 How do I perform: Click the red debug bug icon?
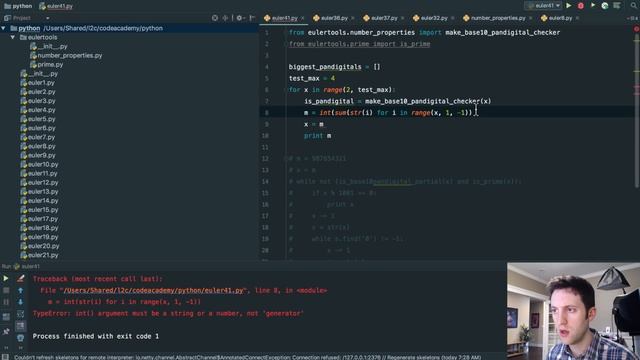(x=580, y=6)
